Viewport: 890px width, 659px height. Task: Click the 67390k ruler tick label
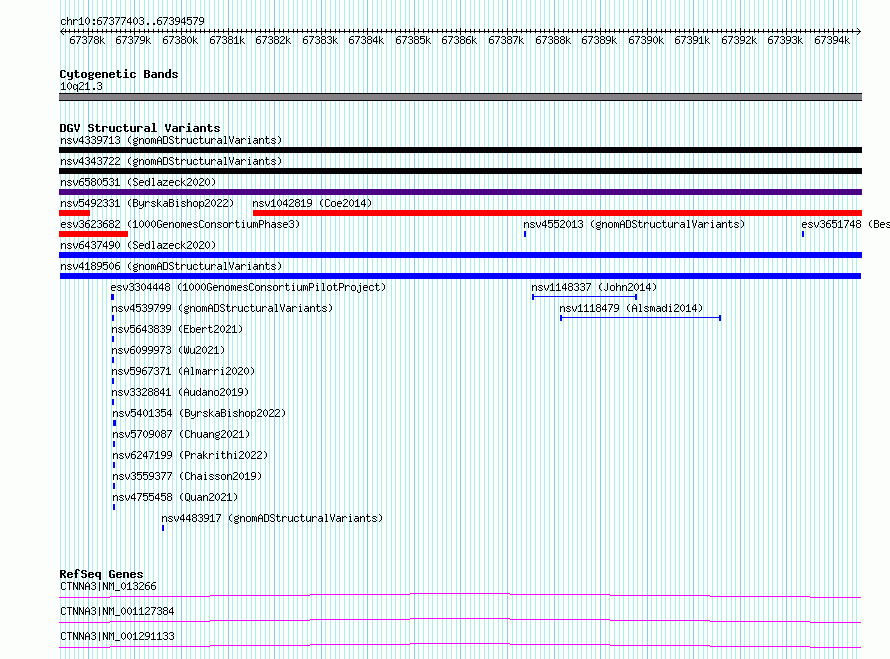(x=646, y=40)
